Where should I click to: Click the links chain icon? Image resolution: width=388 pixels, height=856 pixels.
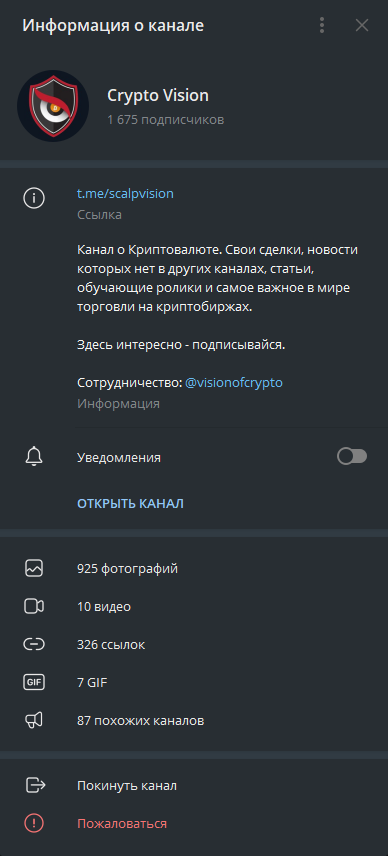34,645
